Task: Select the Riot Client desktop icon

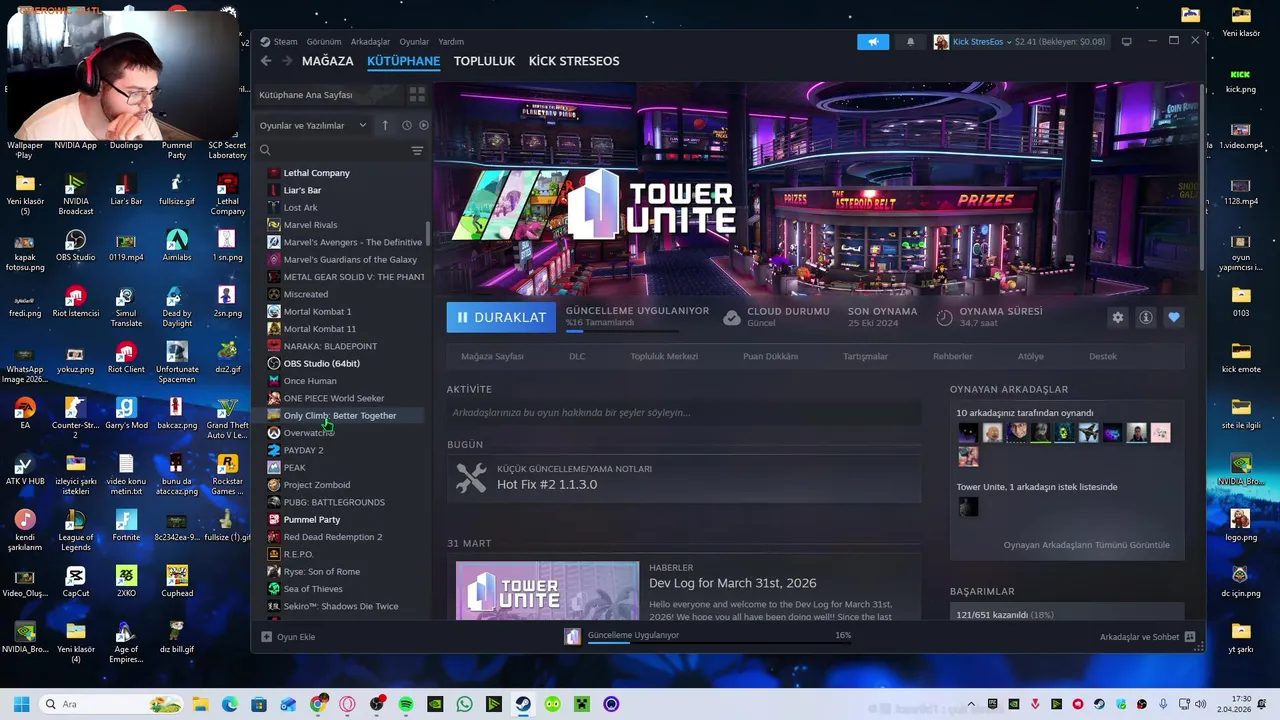Action: [126, 358]
